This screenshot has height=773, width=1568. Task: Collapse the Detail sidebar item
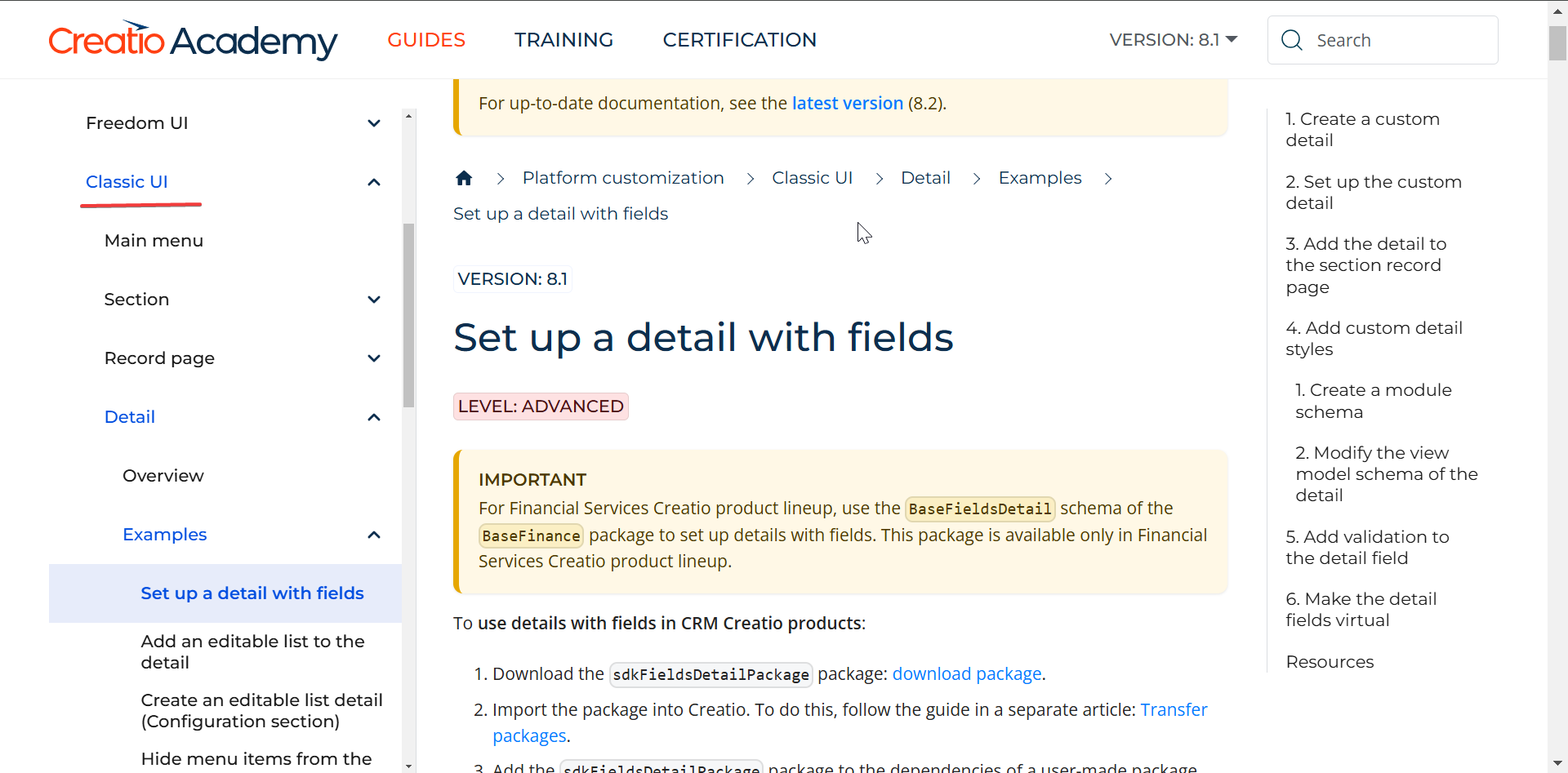coord(374,417)
